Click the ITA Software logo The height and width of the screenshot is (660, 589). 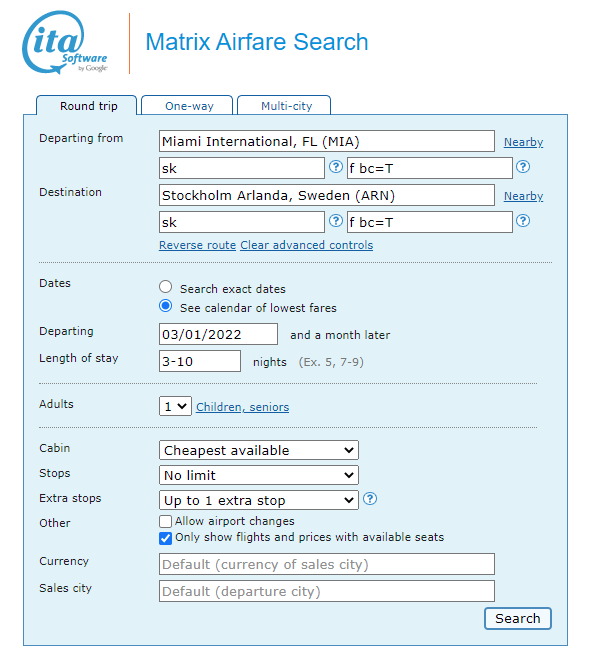(65, 43)
